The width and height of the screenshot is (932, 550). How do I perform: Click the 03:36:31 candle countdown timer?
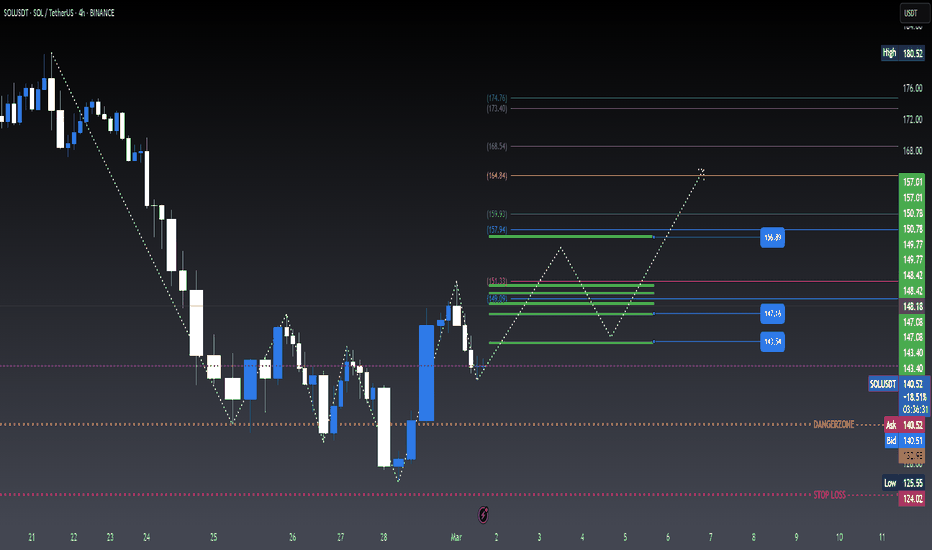(x=915, y=409)
